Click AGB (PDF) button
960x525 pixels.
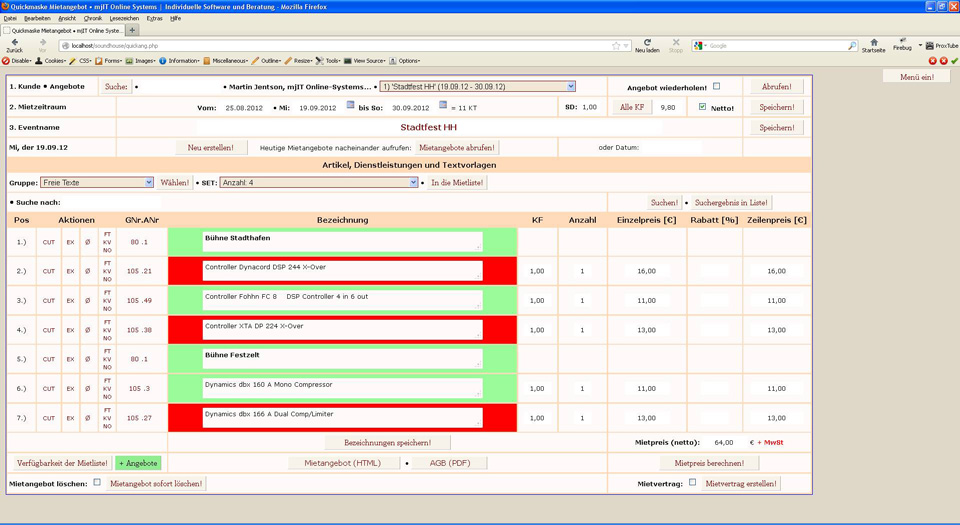click(449, 463)
